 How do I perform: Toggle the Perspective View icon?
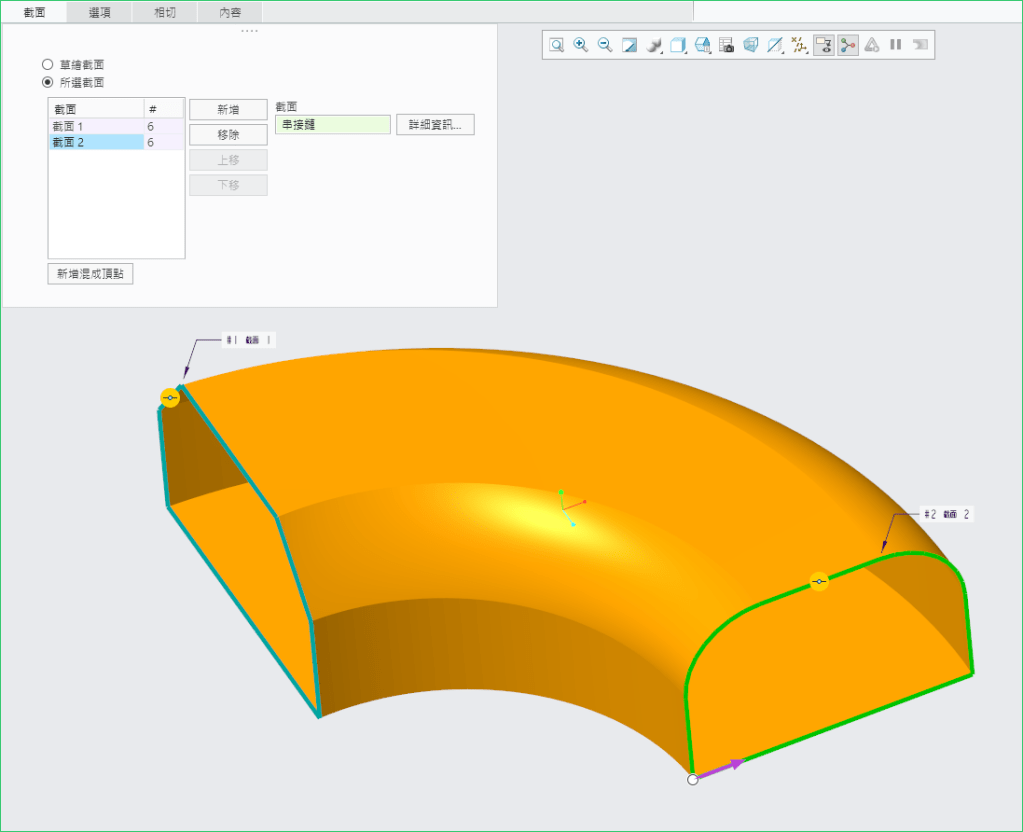pyautogui.click(x=751, y=45)
